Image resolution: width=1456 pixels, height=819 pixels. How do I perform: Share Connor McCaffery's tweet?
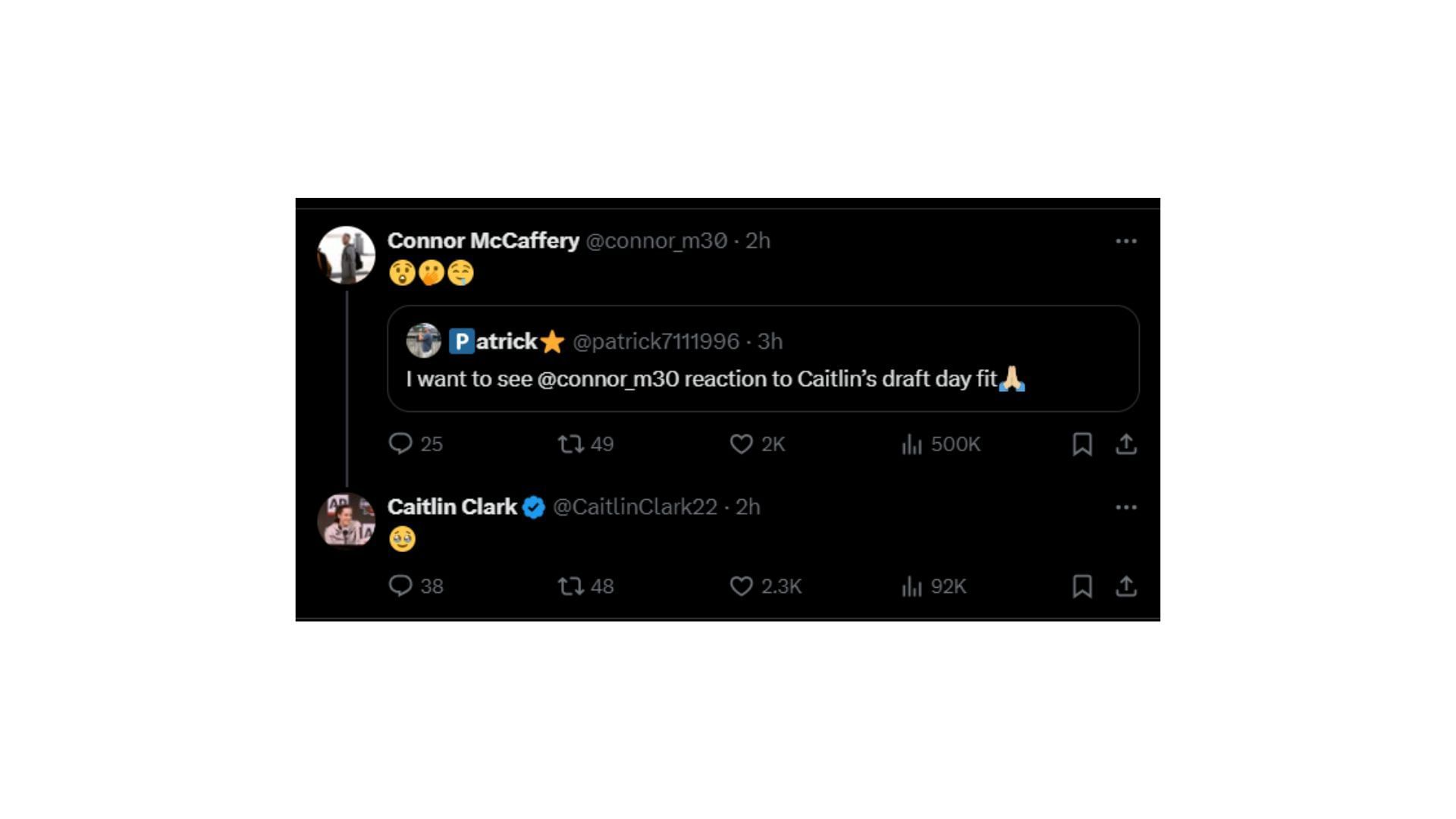[x=1126, y=444]
